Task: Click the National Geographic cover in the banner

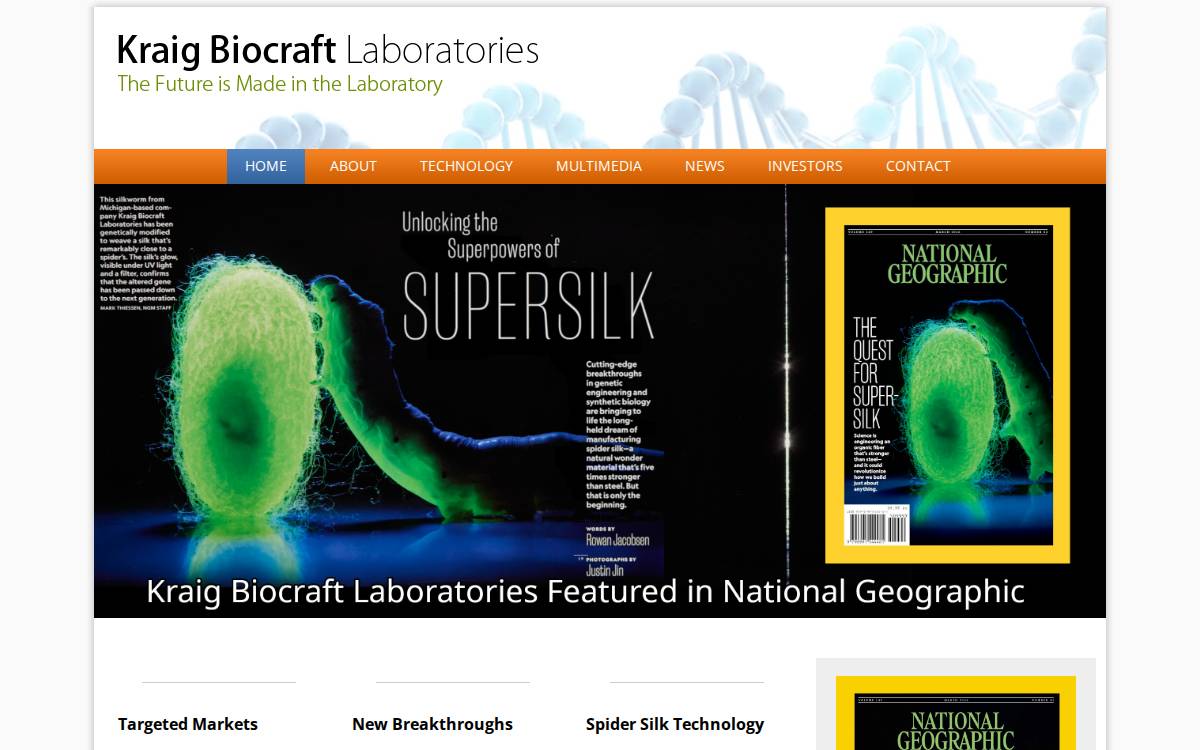Action: pyautogui.click(x=947, y=385)
